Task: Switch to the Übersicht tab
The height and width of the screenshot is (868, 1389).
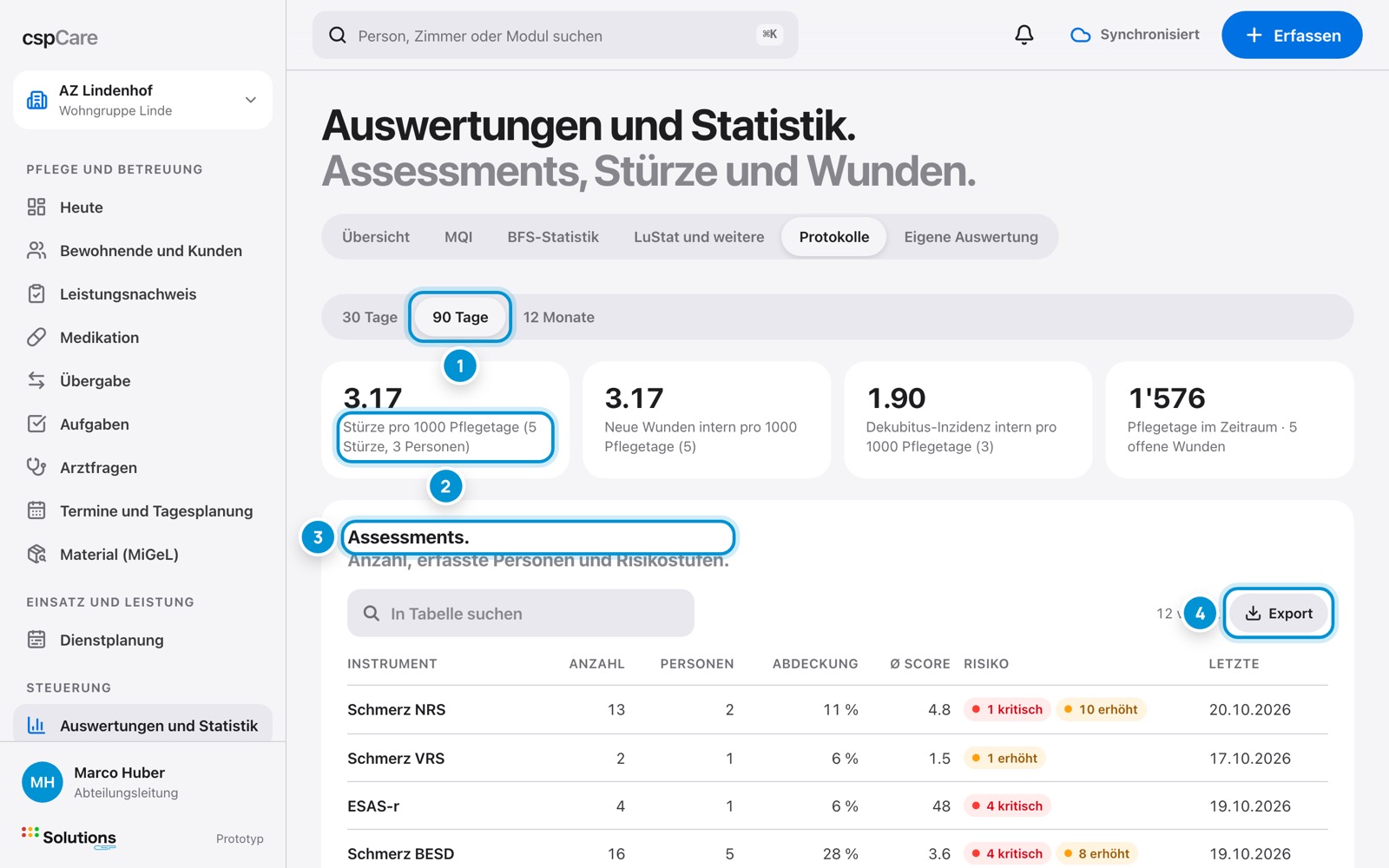Action: [x=376, y=237]
